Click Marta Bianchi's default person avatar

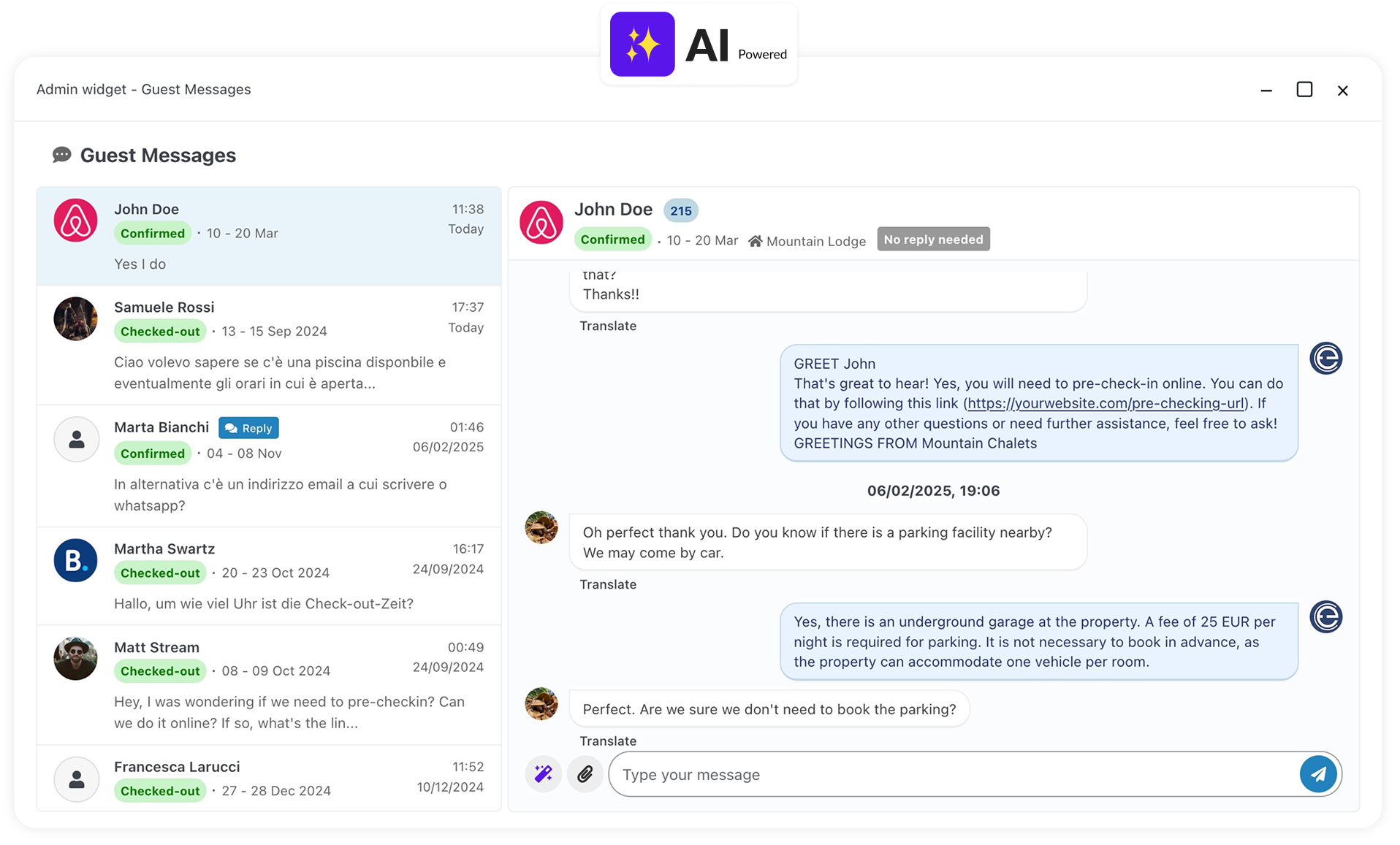pyautogui.click(x=76, y=439)
